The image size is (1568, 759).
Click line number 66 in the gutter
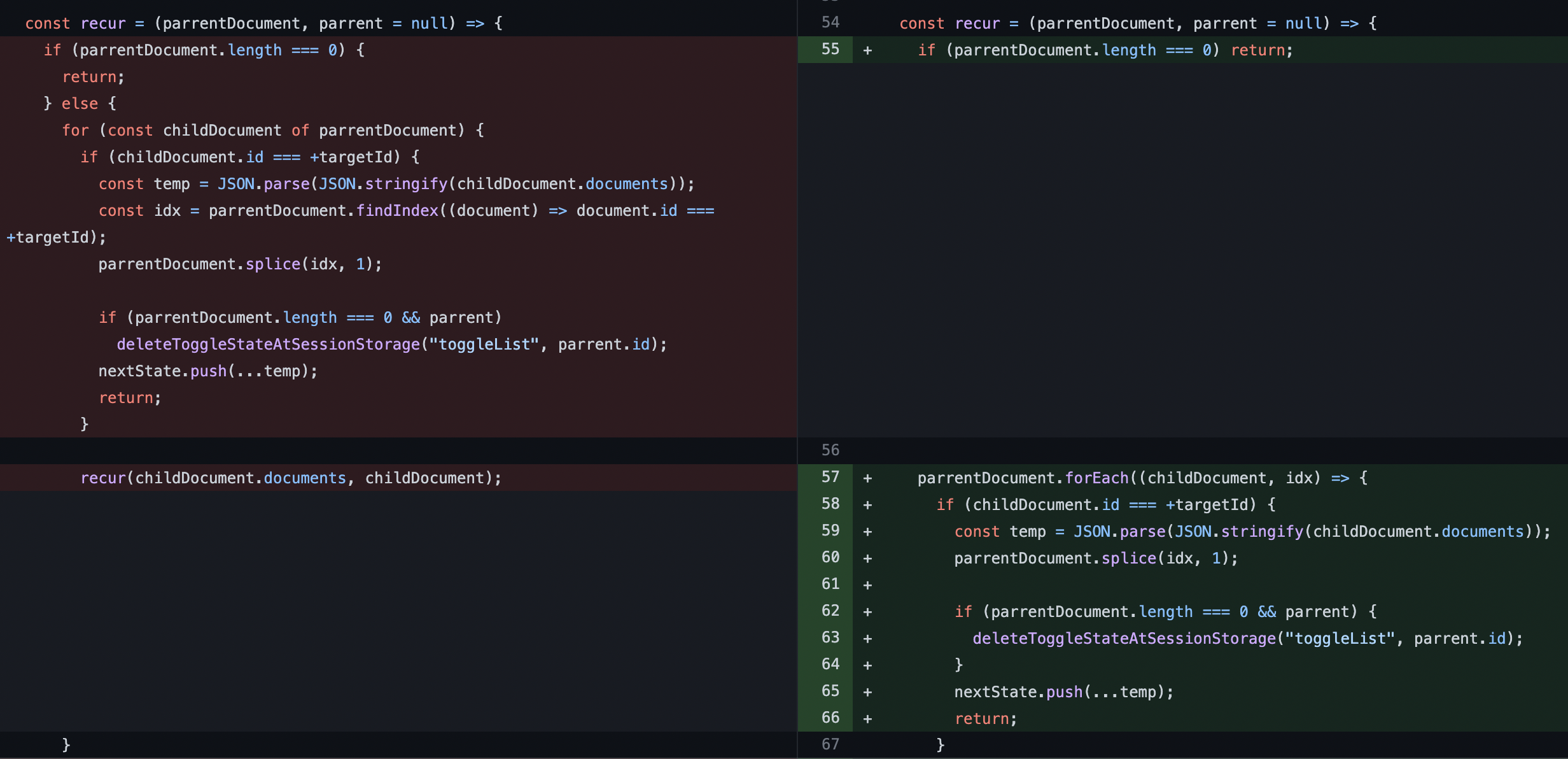point(830,718)
